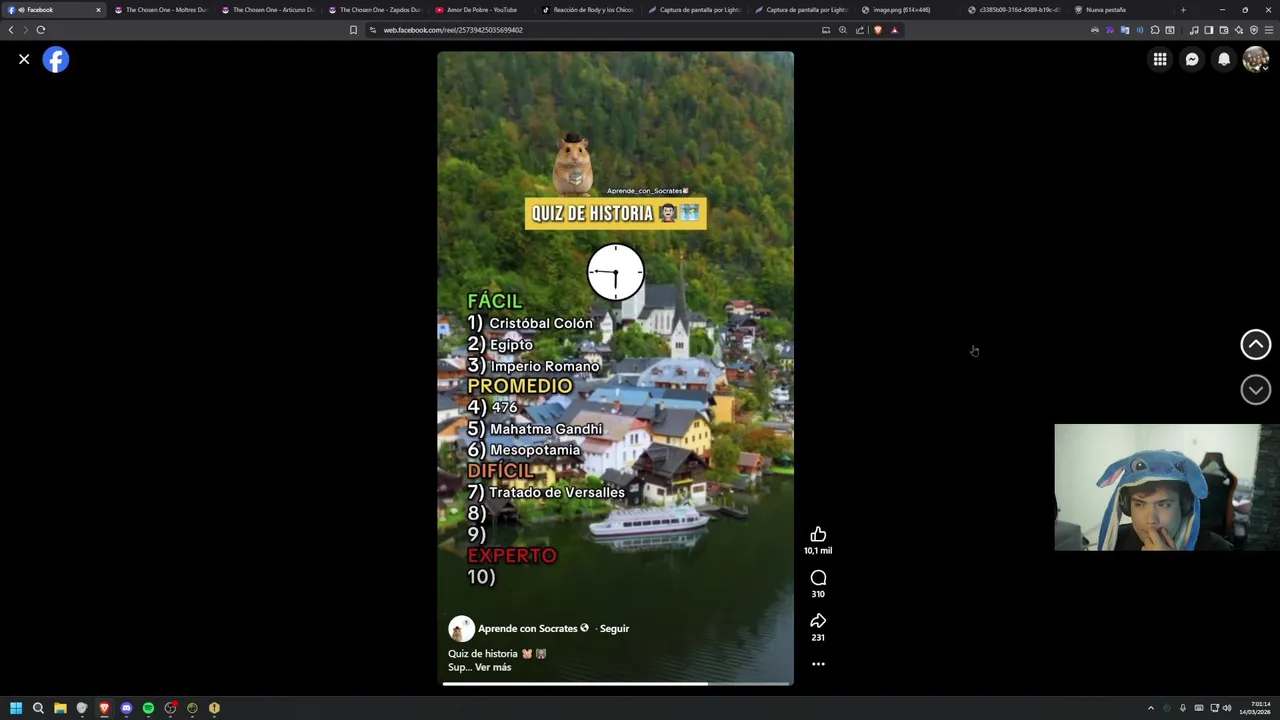The height and width of the screenshot is (720, 1280).
Task: Show hidden system tray icons
Action: [1151, 708]
